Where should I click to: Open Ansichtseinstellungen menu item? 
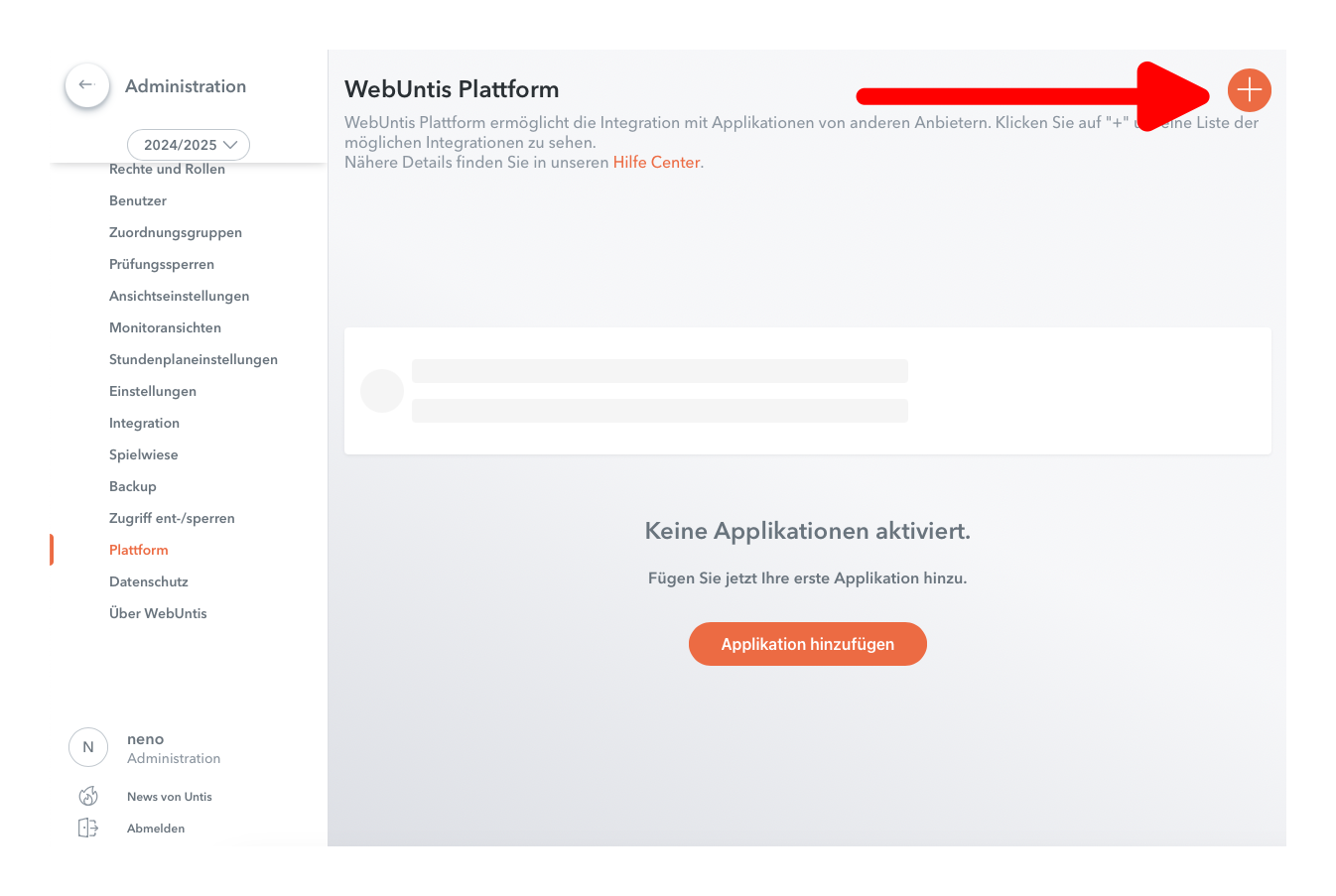179,296
